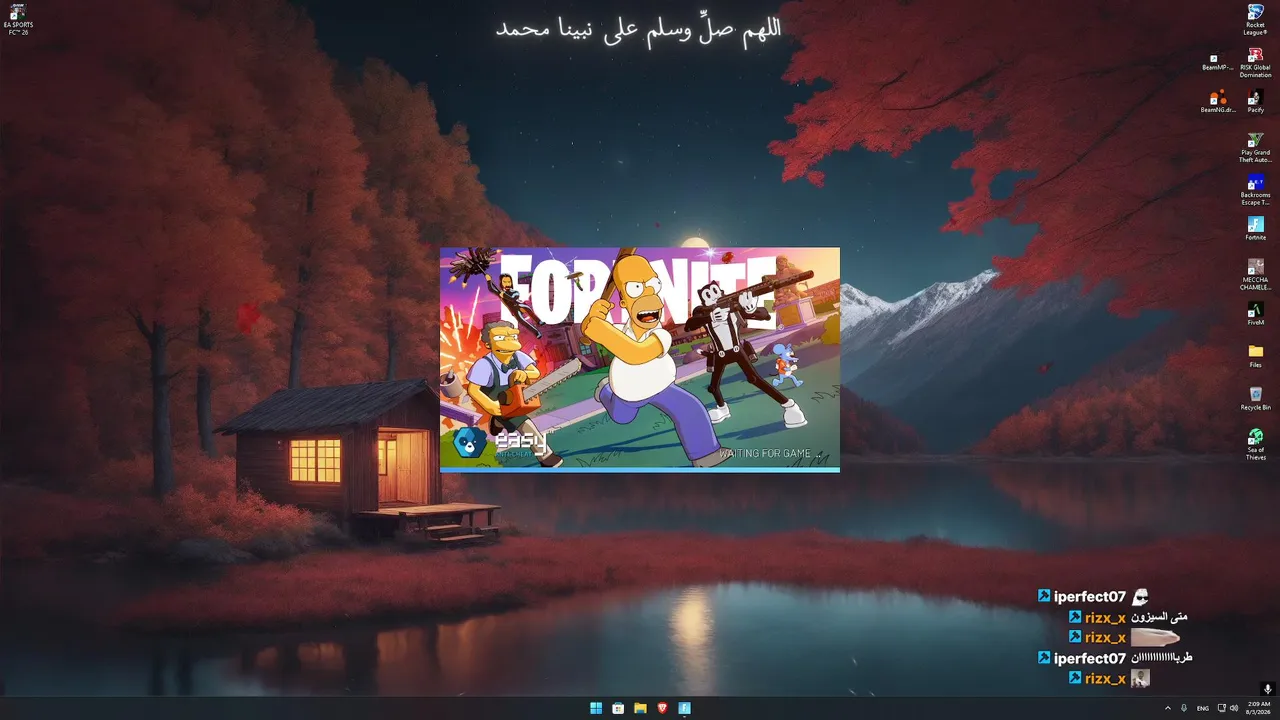
Task: Click the Fortnite splash screen image
Action: [640, 357]
